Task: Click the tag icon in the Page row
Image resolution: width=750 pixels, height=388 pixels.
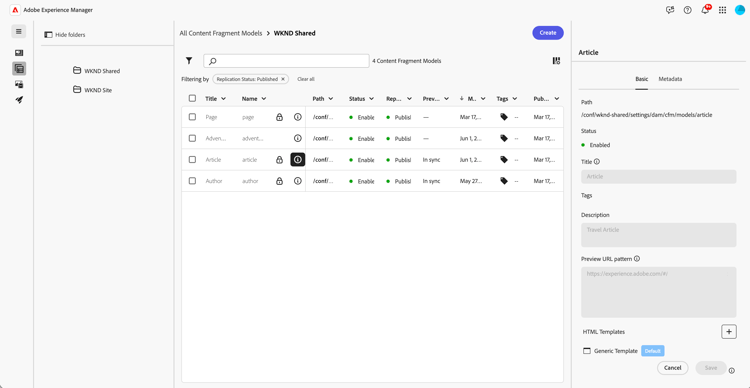Action: point(504,117)
